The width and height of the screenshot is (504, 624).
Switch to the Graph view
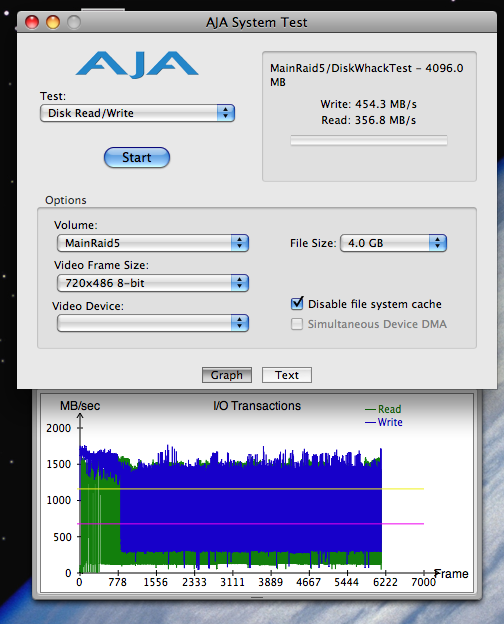coord(227,375)
